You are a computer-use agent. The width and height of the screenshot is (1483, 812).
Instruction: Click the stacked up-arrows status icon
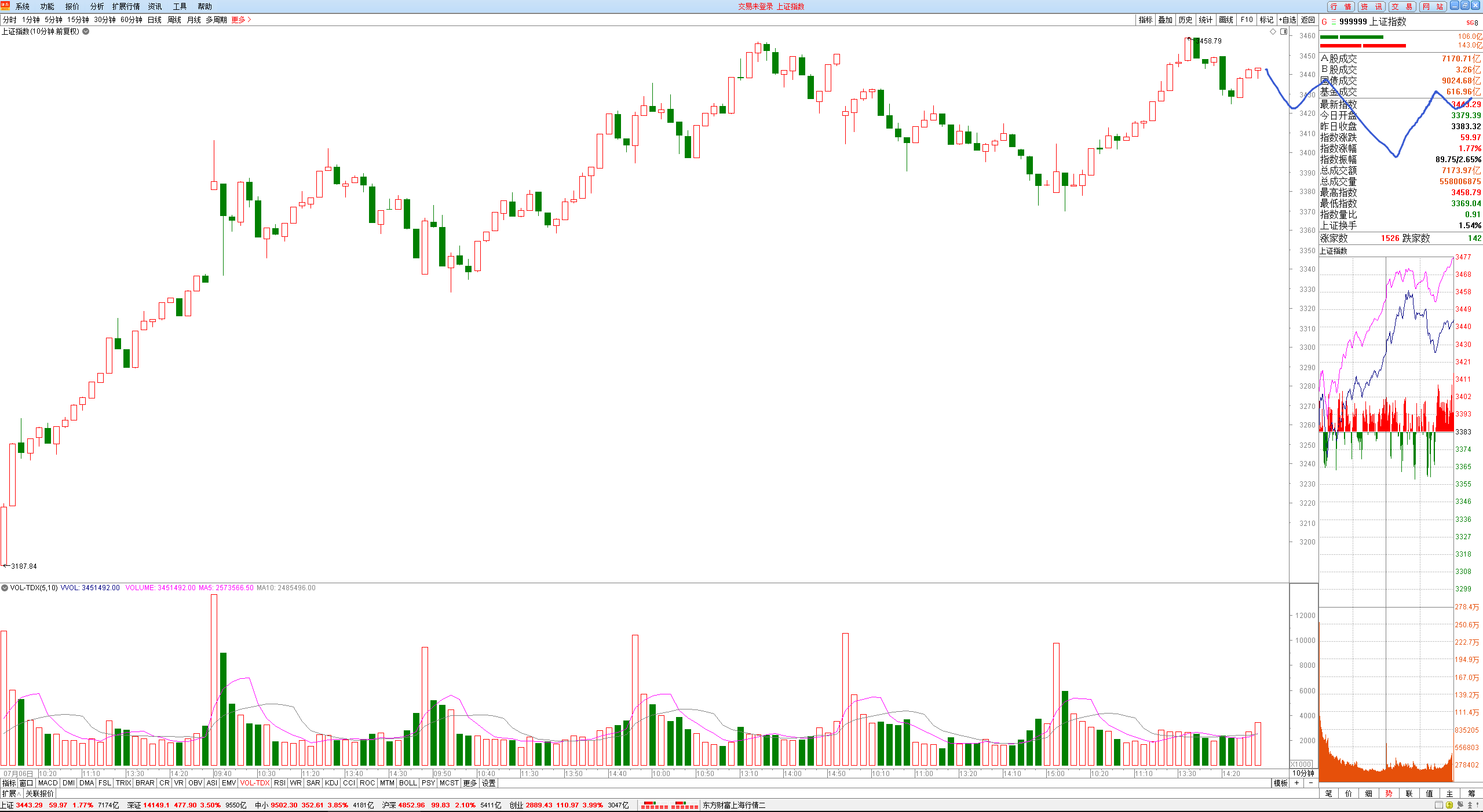(1470, 805)
